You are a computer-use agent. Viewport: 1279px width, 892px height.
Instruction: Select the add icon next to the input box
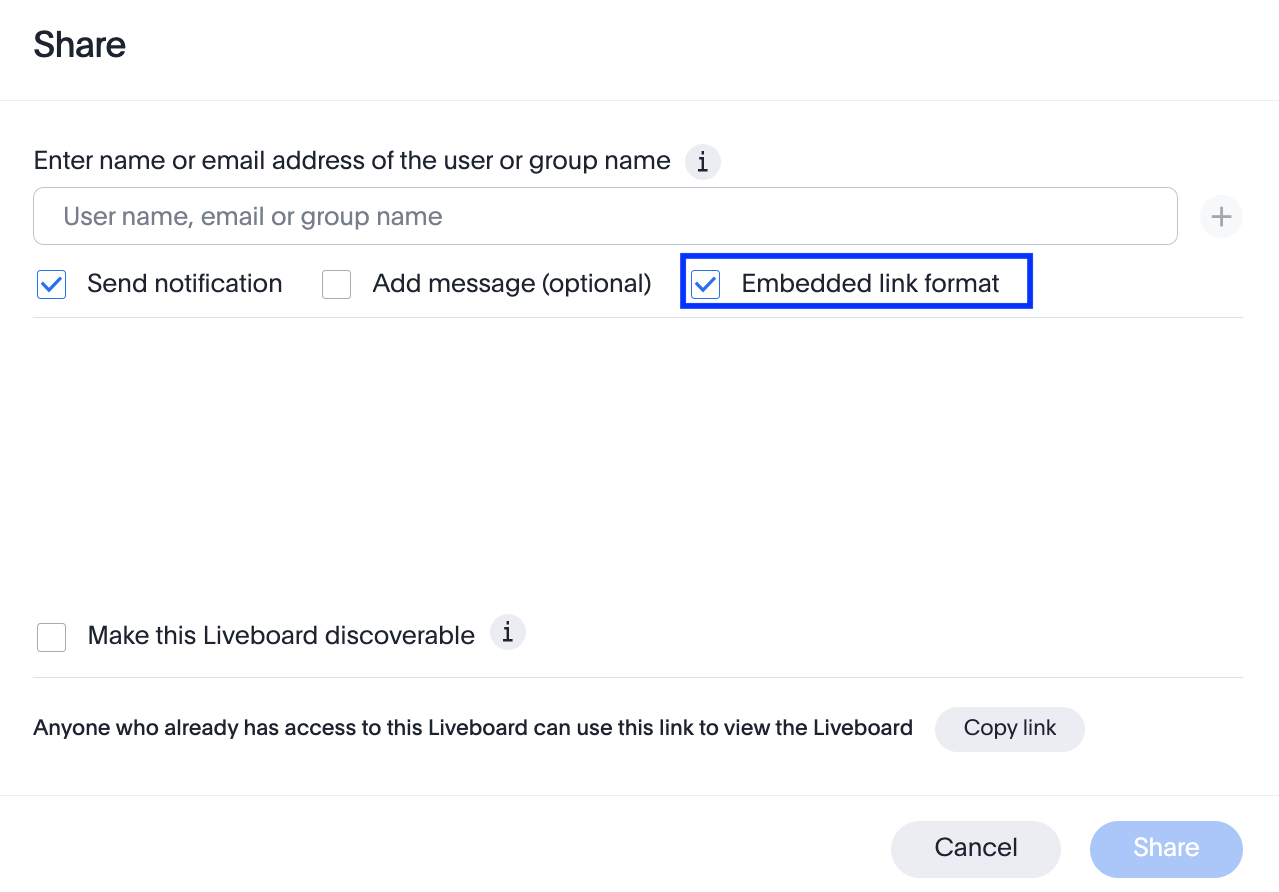tap(1221, 216)
